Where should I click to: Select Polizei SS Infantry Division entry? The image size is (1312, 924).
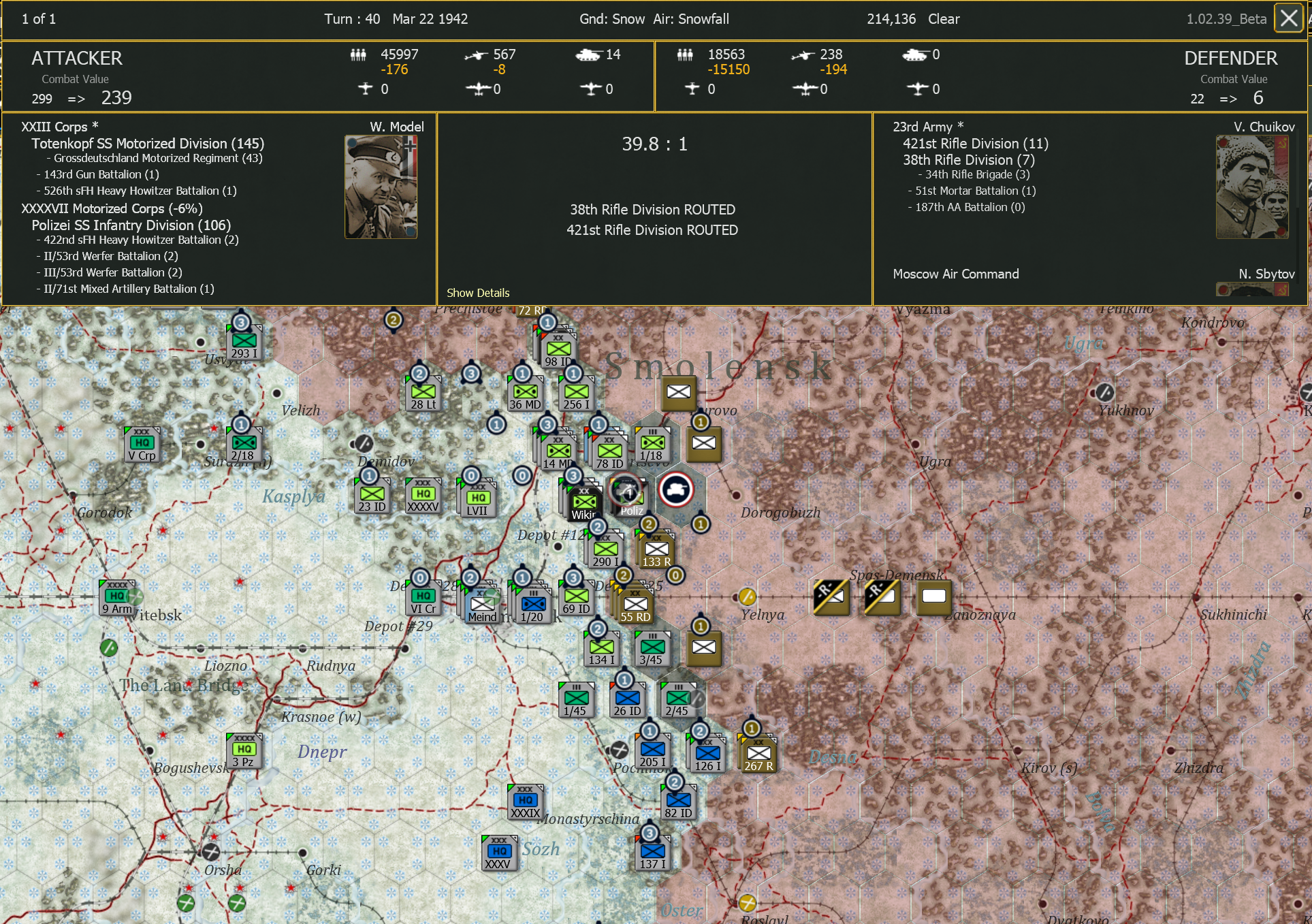tap(131, 225)
